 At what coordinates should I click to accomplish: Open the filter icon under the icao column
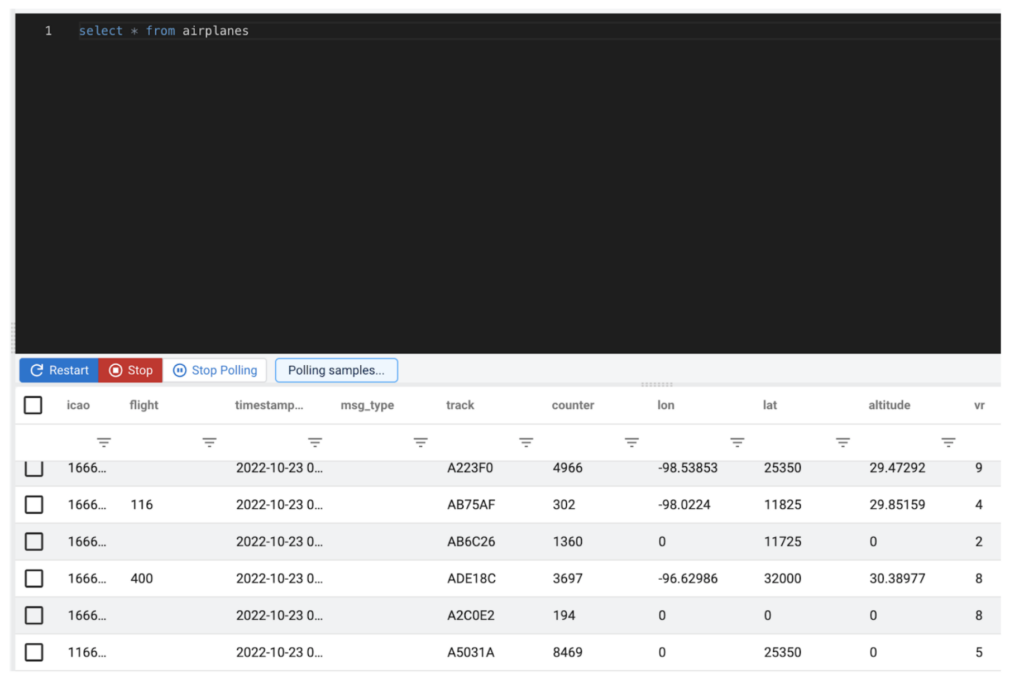click(x=104, y=441)
